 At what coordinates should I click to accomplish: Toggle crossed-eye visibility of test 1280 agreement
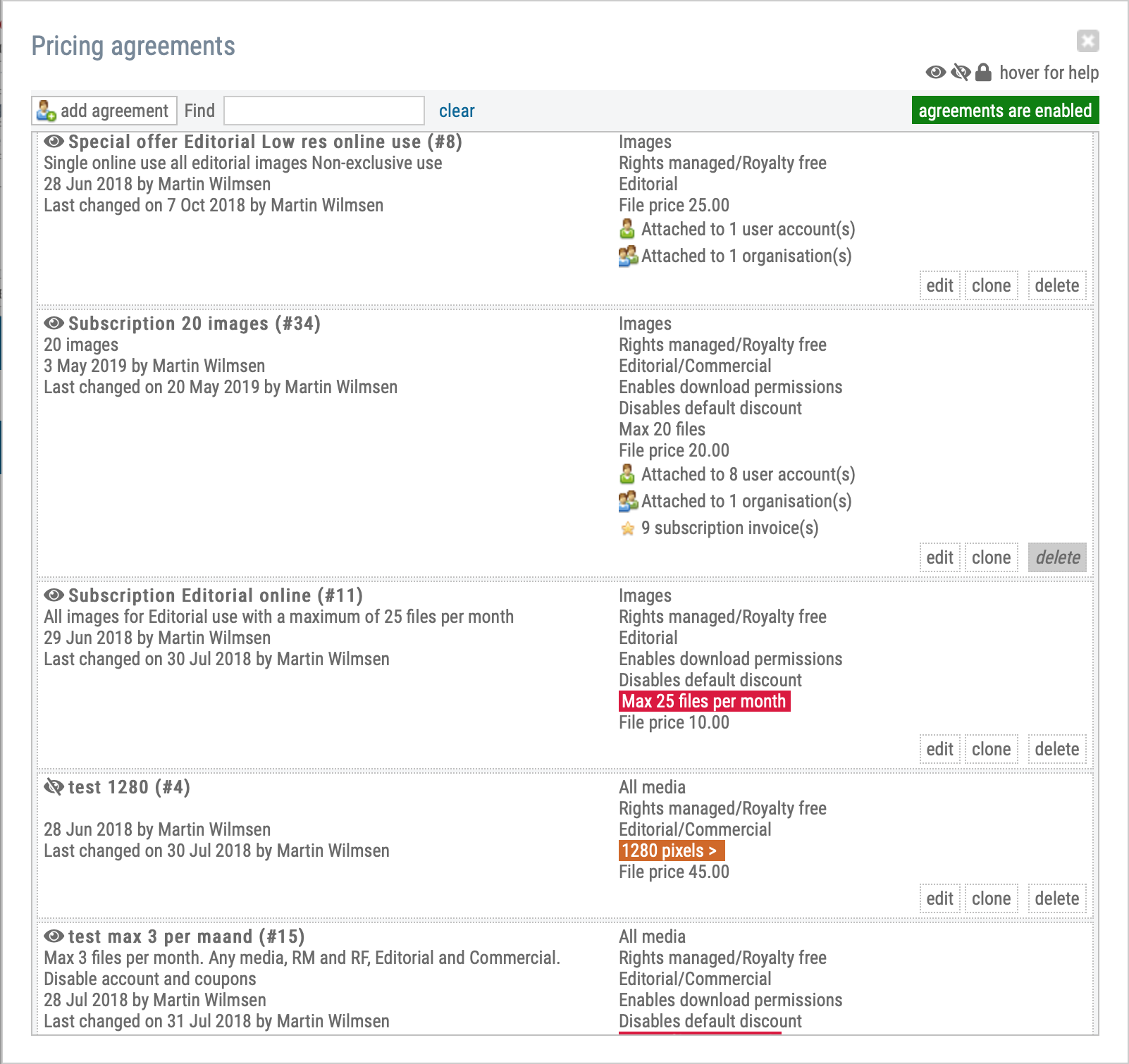click(x=54, y=786)
